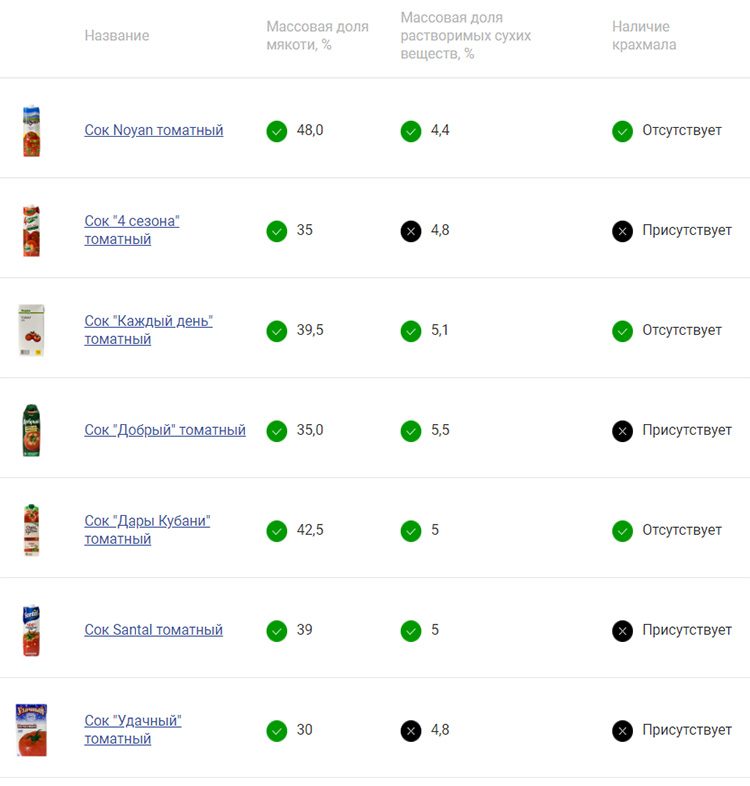750x786 pixels.
Task: Click black cross icon beside "Удачный" 4,8 value
Action: point(411,731)
